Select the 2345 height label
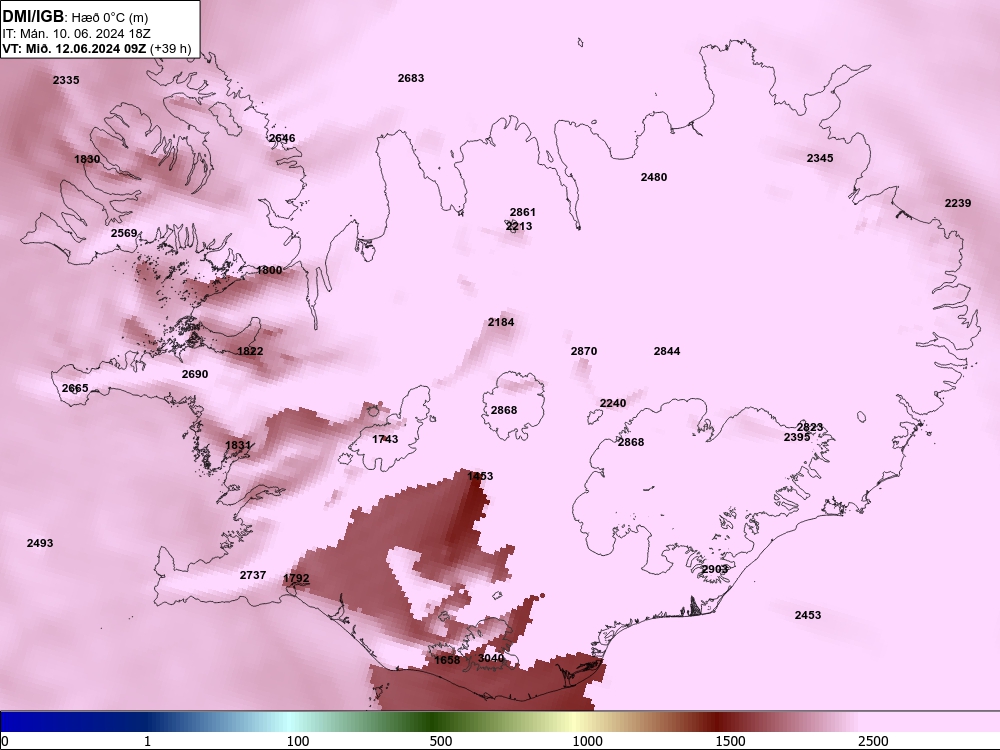This screenshot has width=1000, height=750. click(820, 158)
